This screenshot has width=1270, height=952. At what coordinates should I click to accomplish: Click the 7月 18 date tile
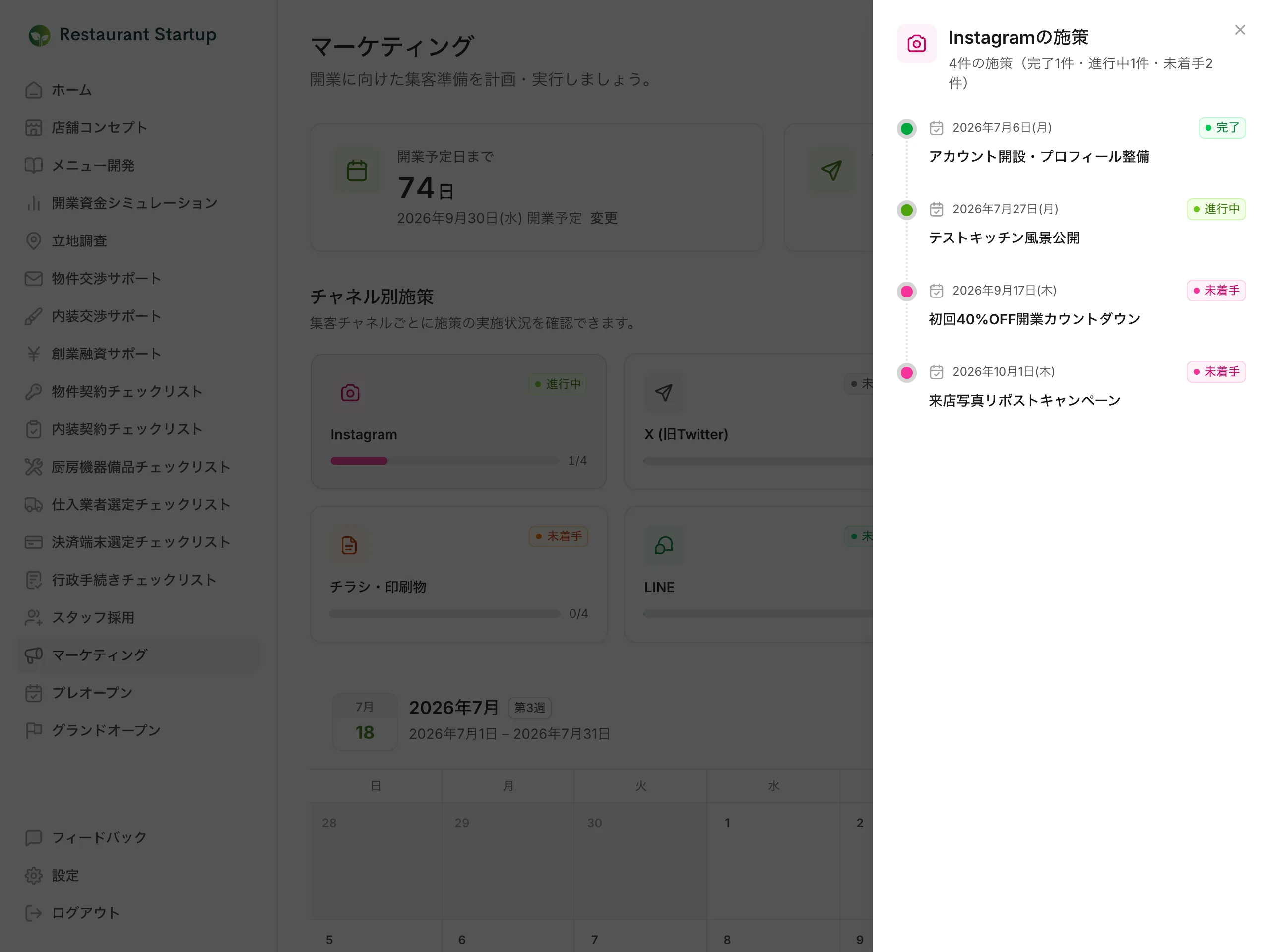(365, 722)
